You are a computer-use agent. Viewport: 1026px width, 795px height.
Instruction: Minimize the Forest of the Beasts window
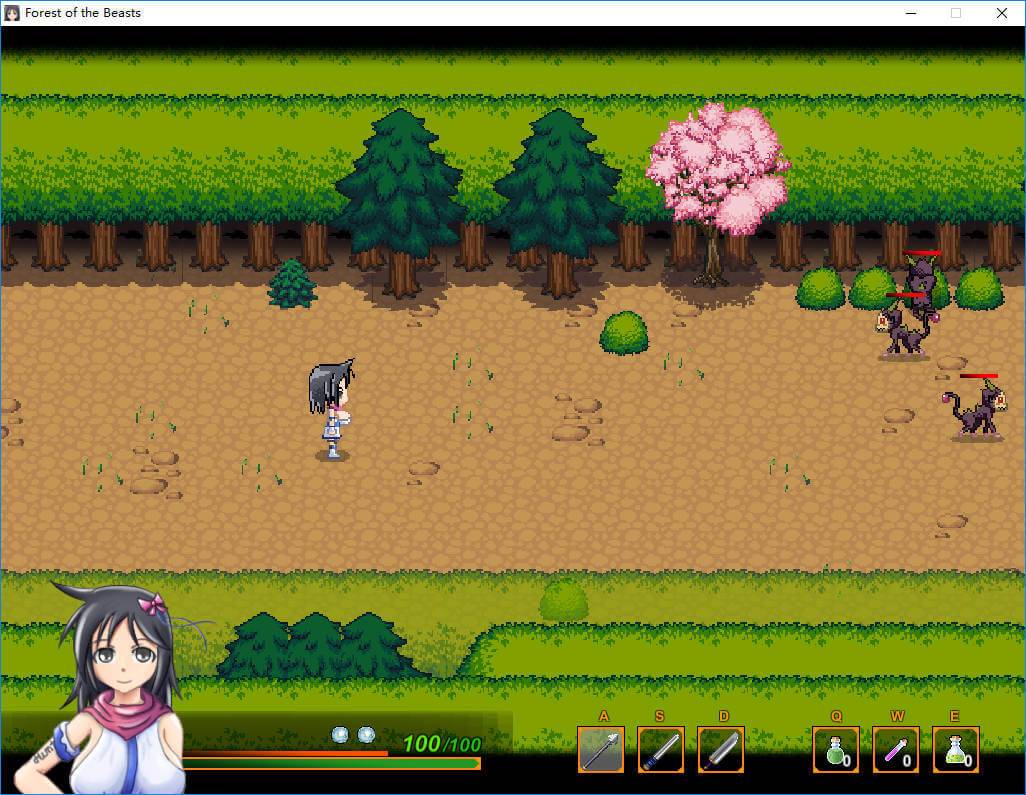[911, 13]
